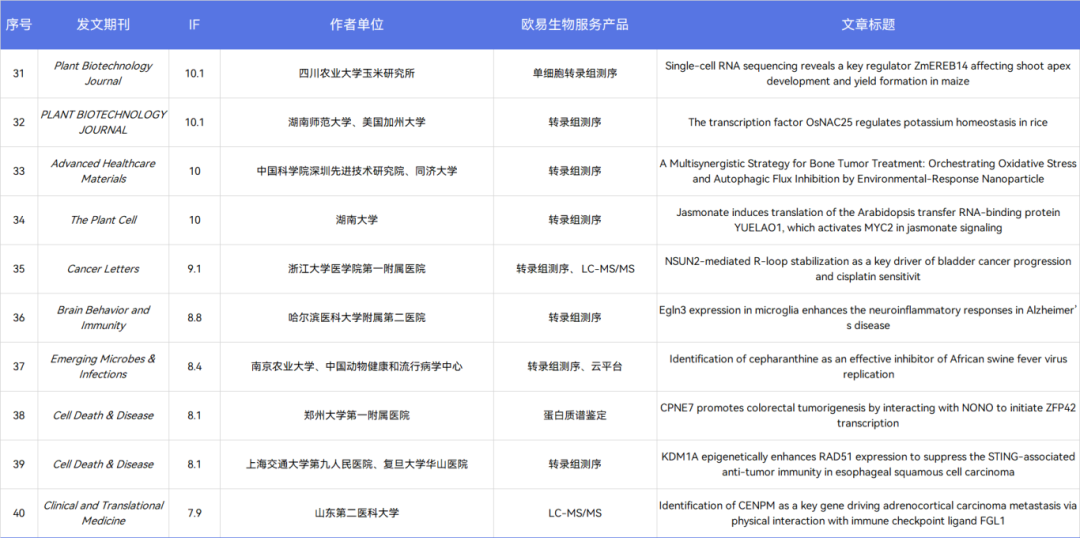1080x538 pixels.
Task: Click the 发文期刊 column header
Action: click(103, 25)
